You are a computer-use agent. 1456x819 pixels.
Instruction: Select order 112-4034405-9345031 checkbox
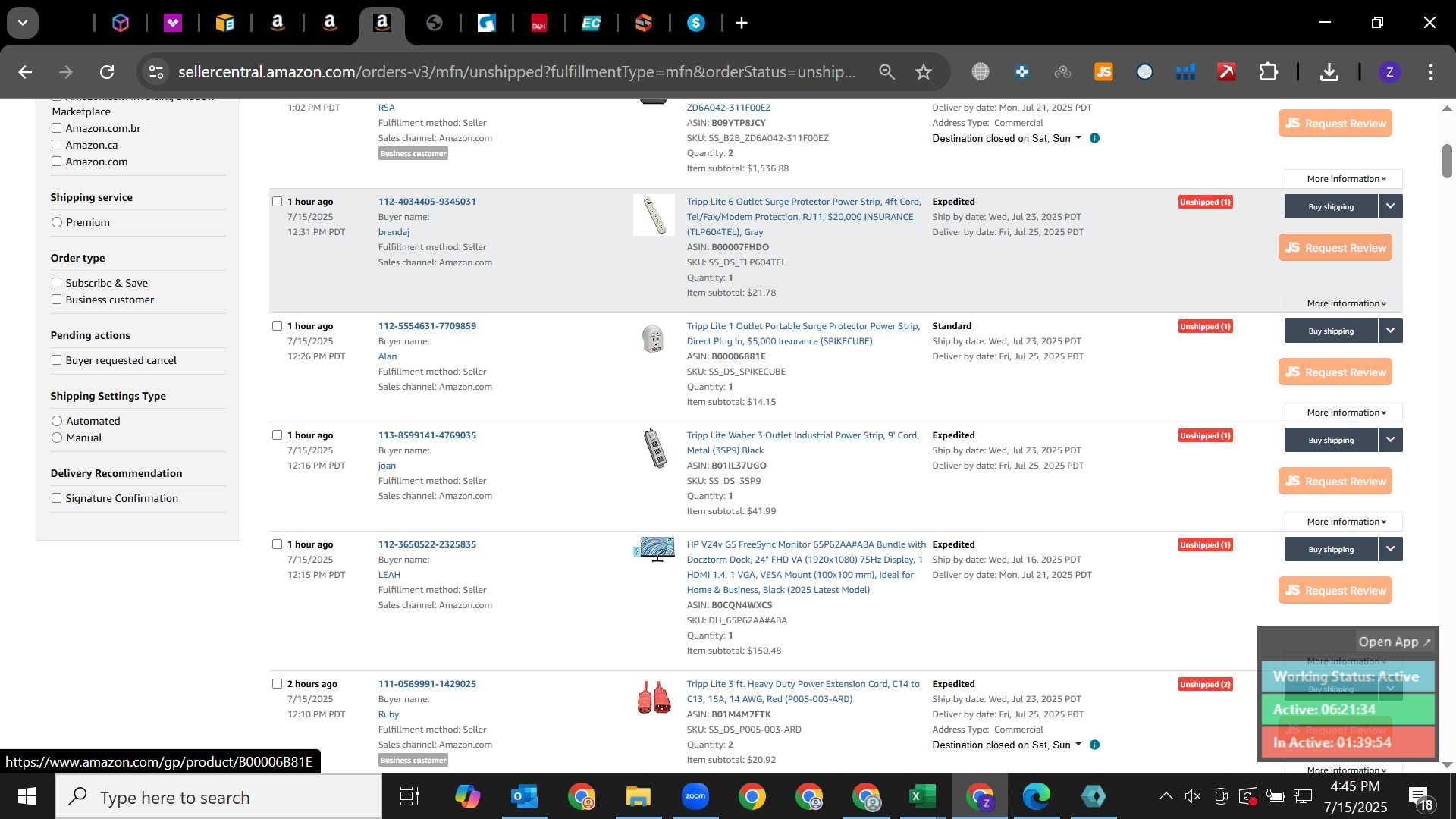(277, 202)
